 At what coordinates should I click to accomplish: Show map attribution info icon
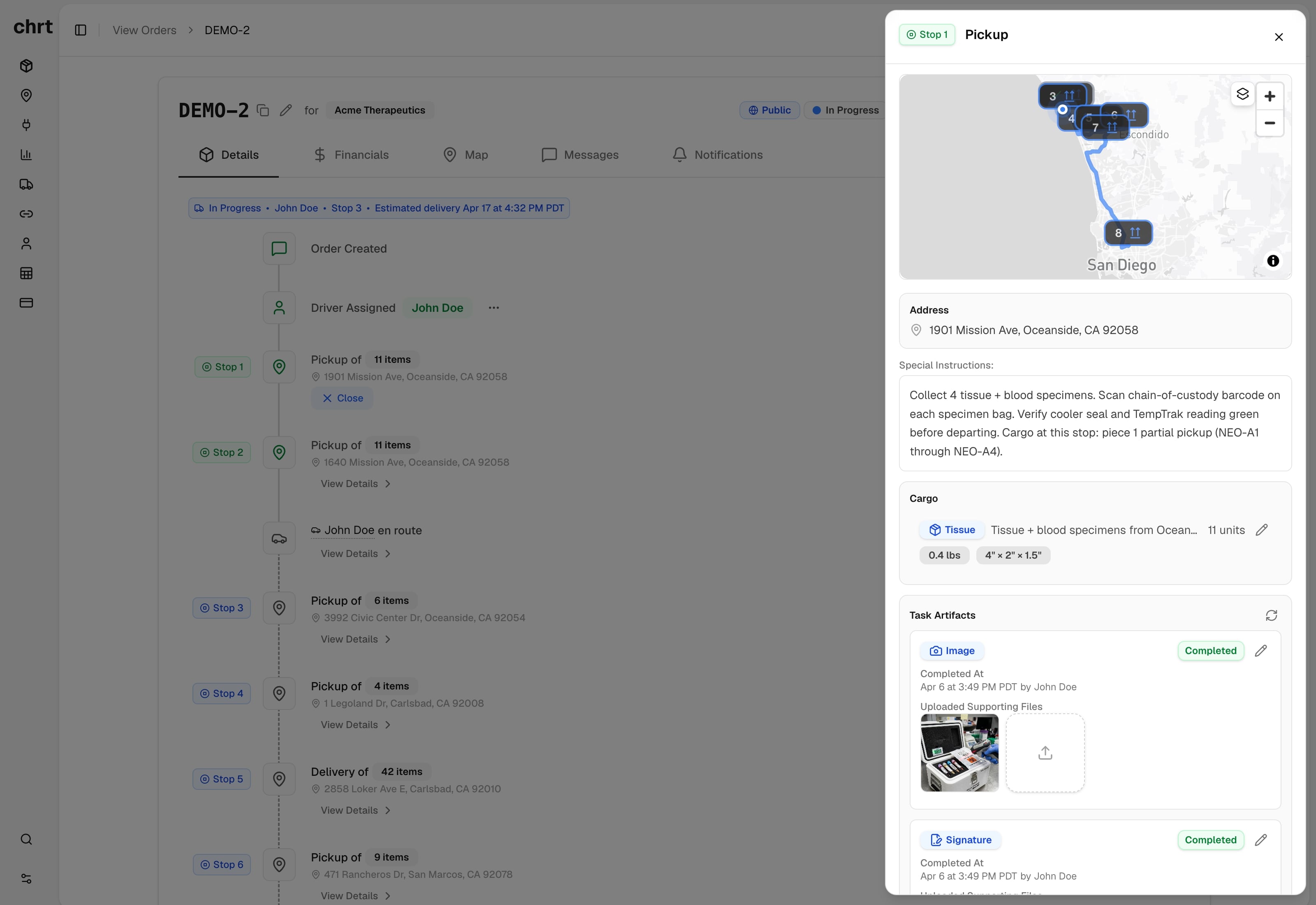pyautogui.click(x=1273, y=261)
